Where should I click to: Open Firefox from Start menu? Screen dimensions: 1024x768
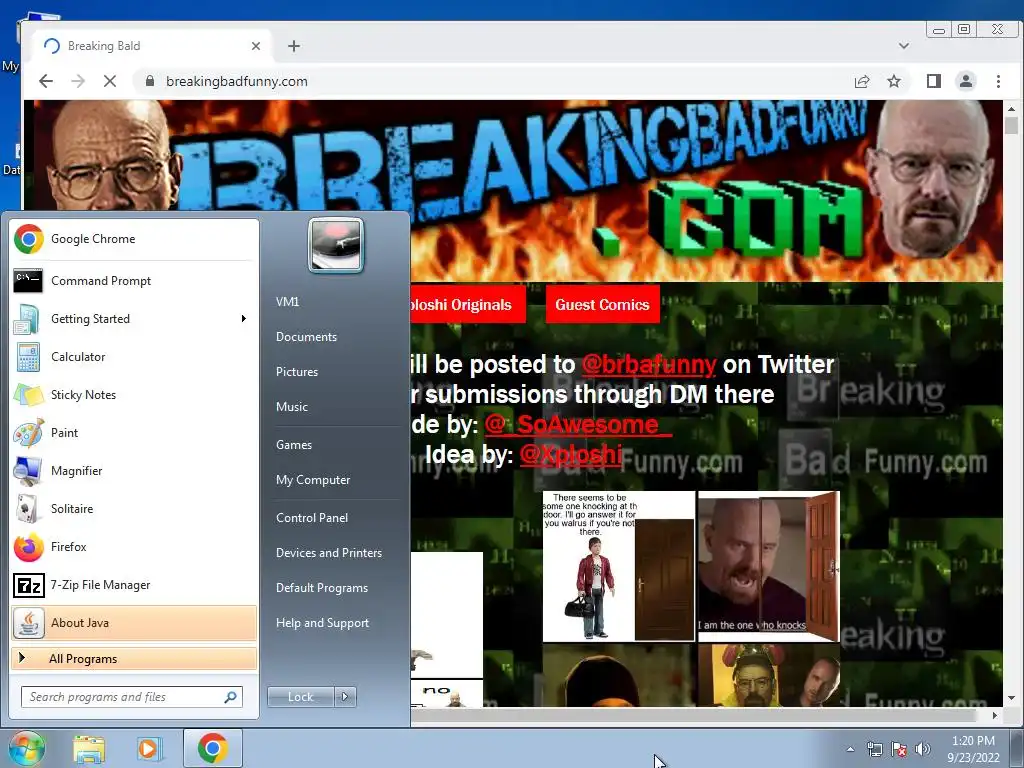[134, 547]
